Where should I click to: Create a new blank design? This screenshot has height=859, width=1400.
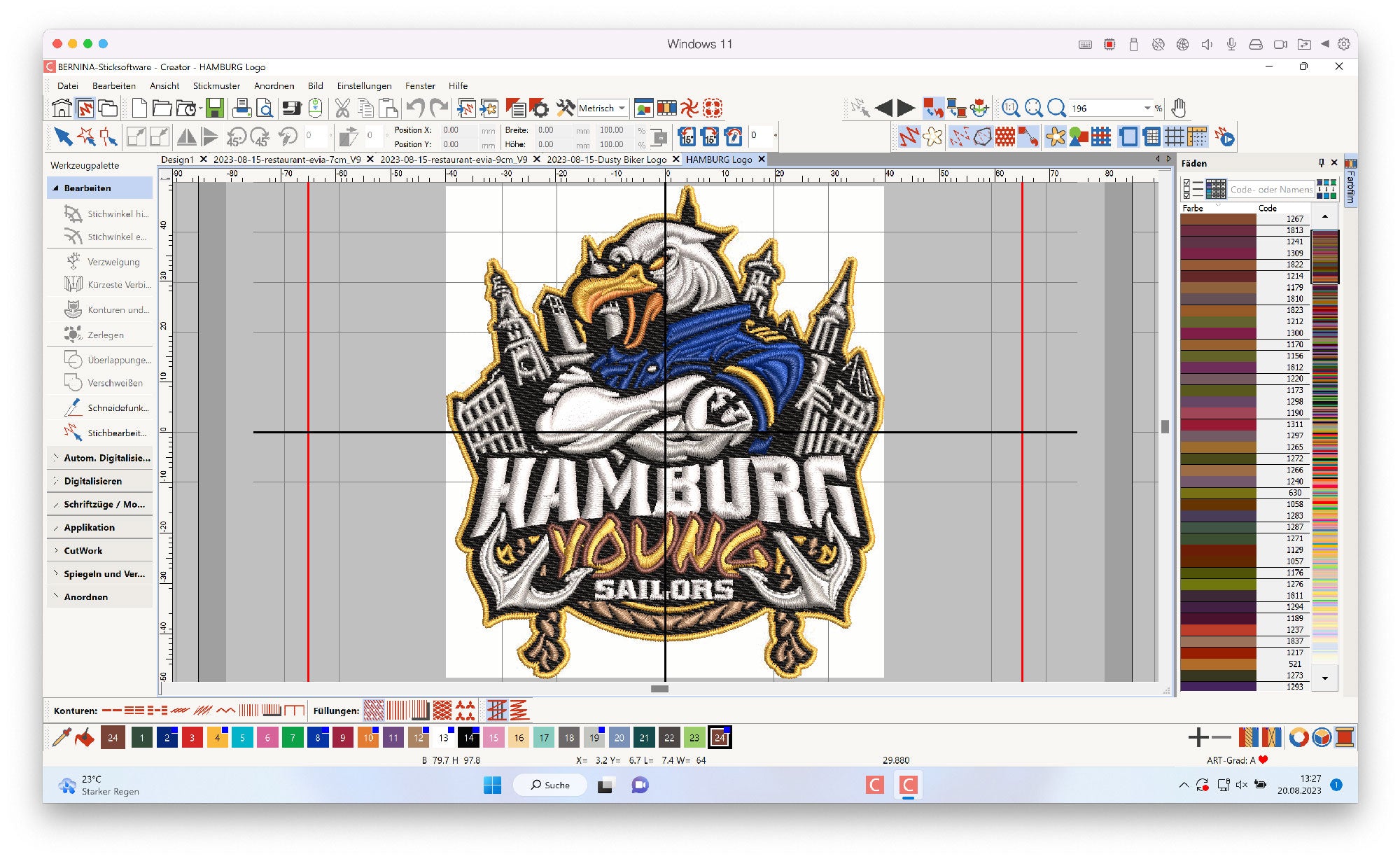coord(139,108)
